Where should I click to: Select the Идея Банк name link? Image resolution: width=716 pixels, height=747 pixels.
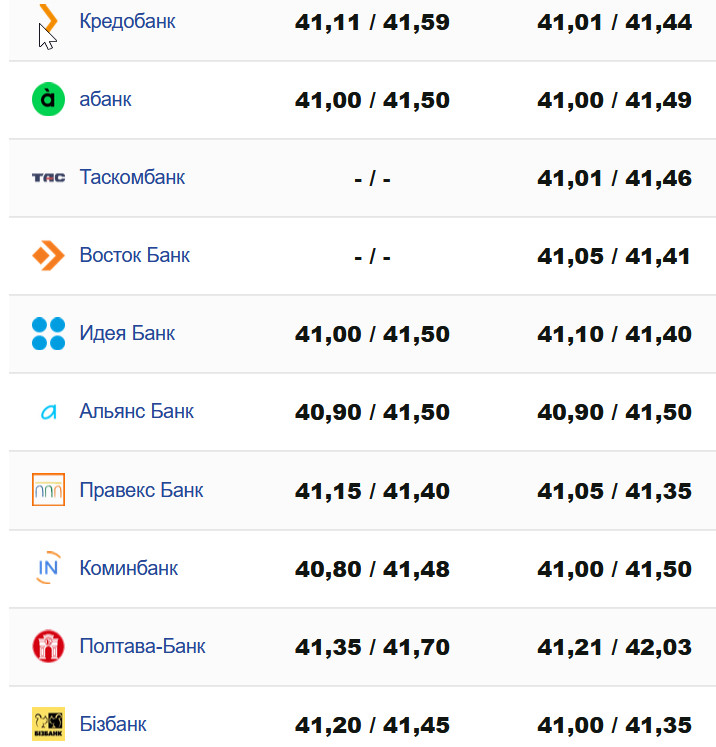tap(127, 334)
